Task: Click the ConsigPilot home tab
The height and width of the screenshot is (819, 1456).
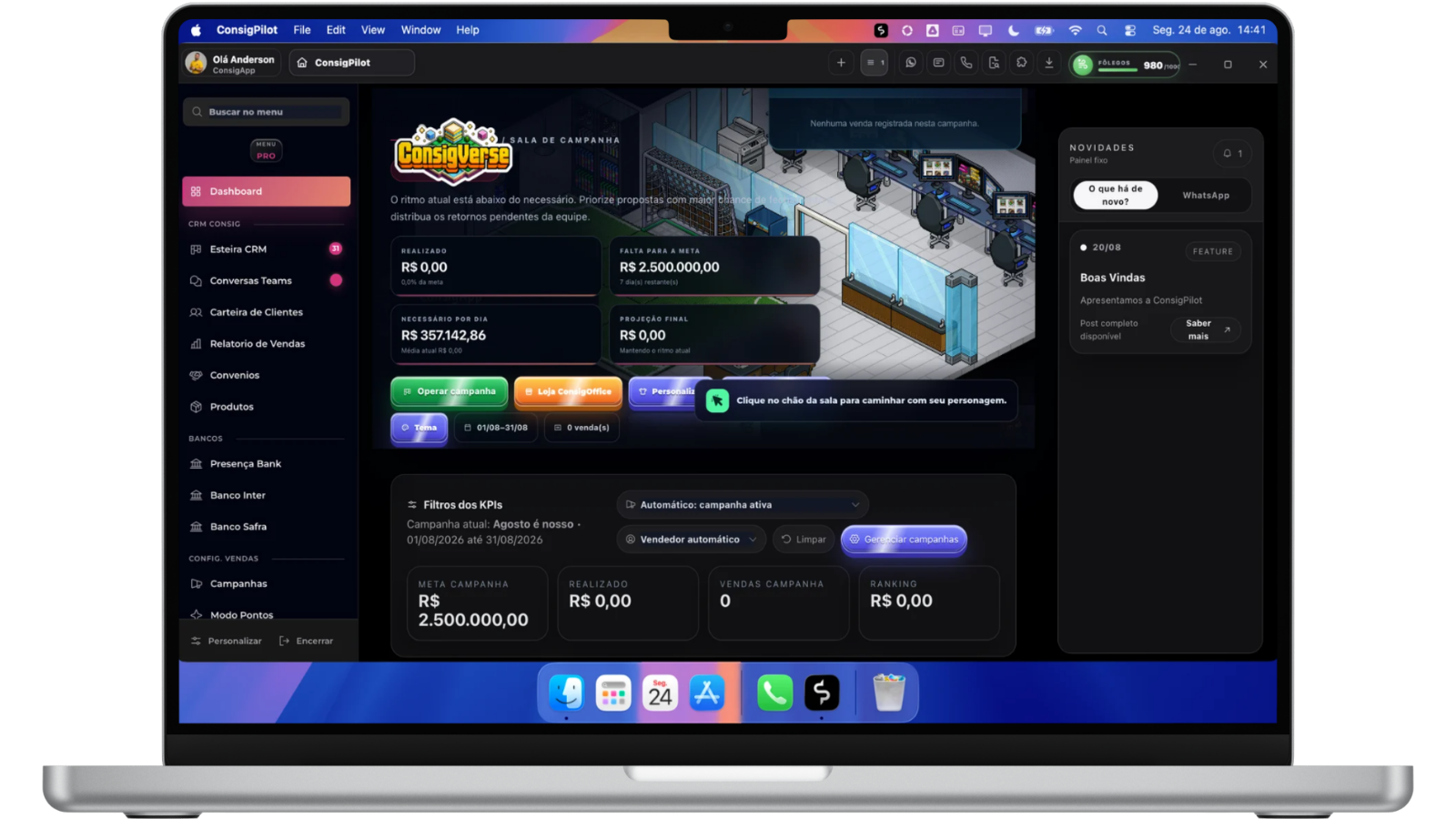Action: coord(352,63)
